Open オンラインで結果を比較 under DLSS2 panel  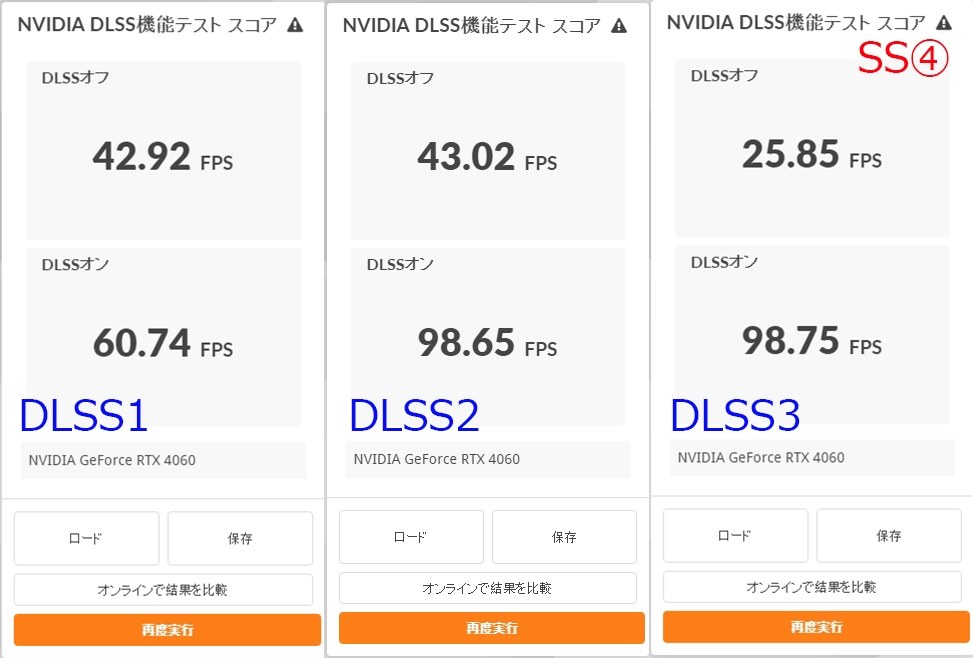490,587
